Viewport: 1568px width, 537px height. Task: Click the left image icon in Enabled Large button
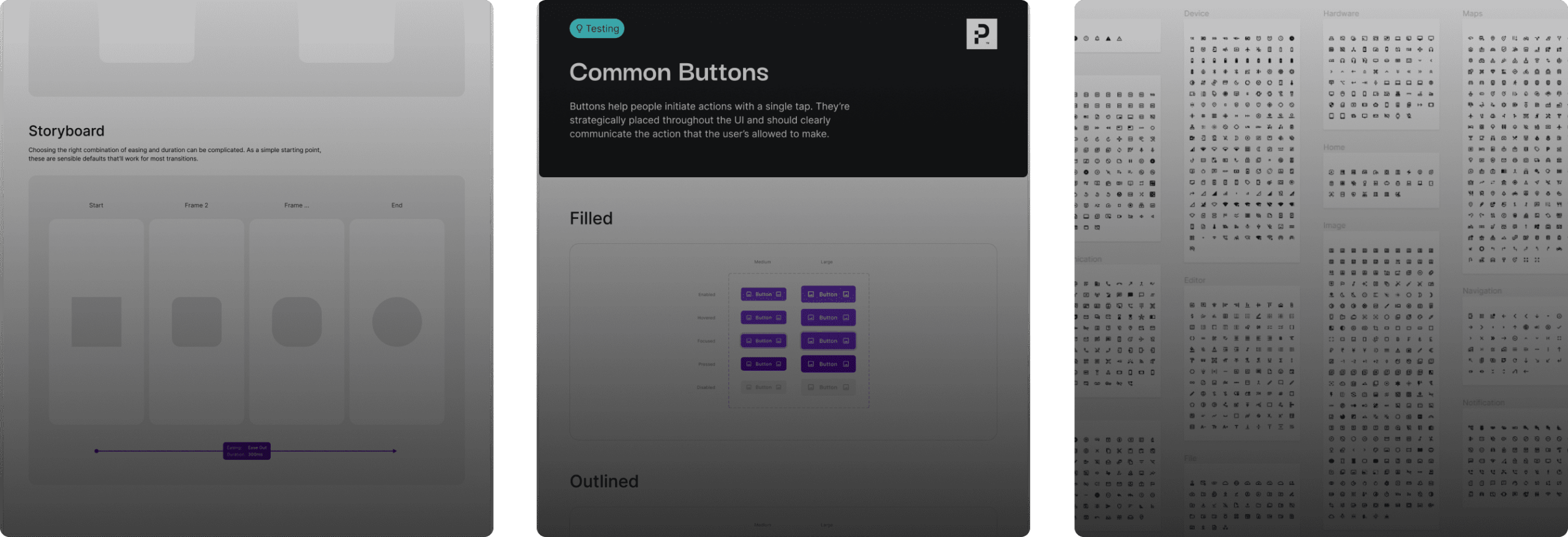point(811,294)
